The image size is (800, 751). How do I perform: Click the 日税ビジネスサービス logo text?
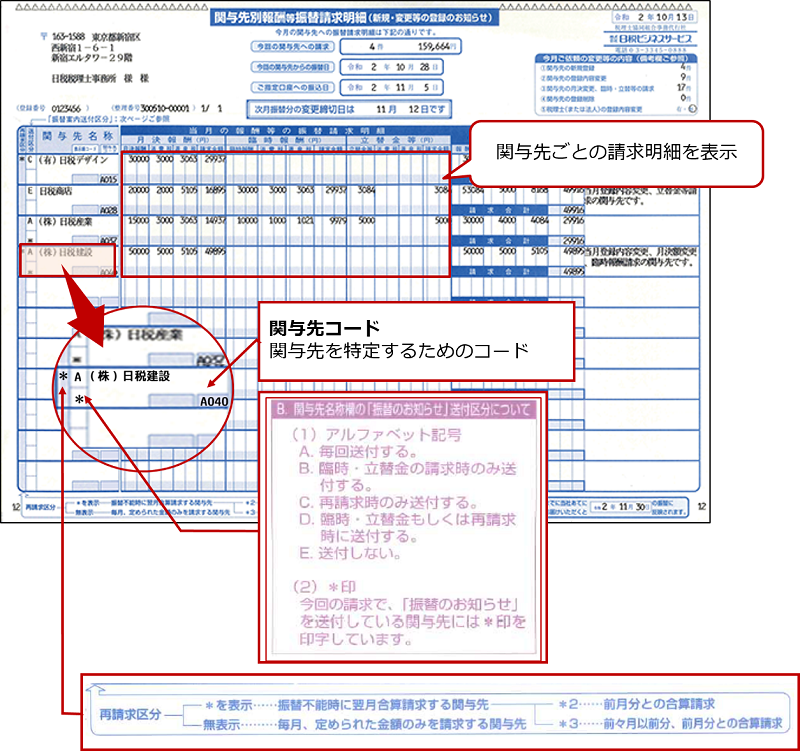pos(651,39)
